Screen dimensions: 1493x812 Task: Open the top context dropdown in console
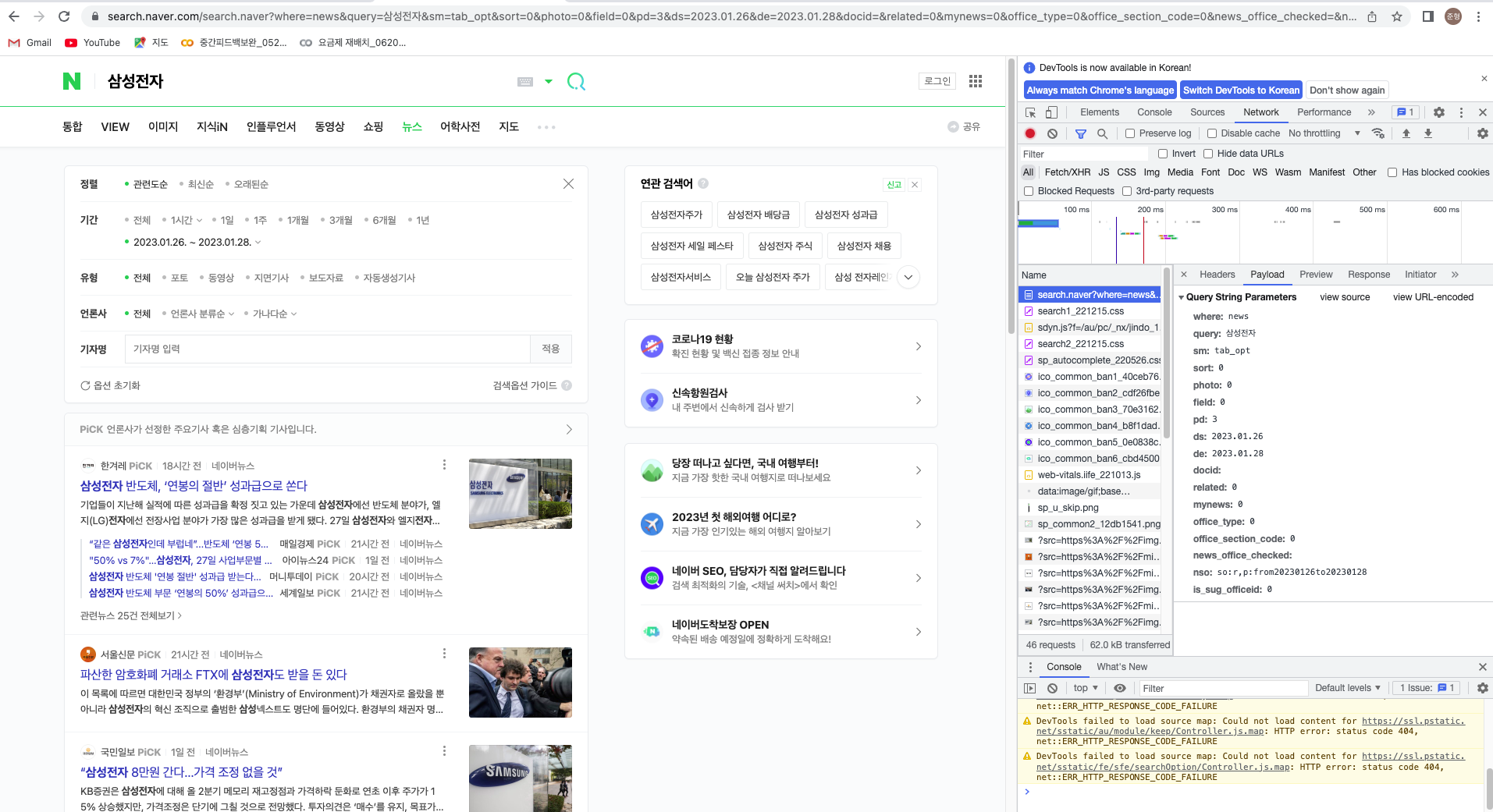point(1086,688)
